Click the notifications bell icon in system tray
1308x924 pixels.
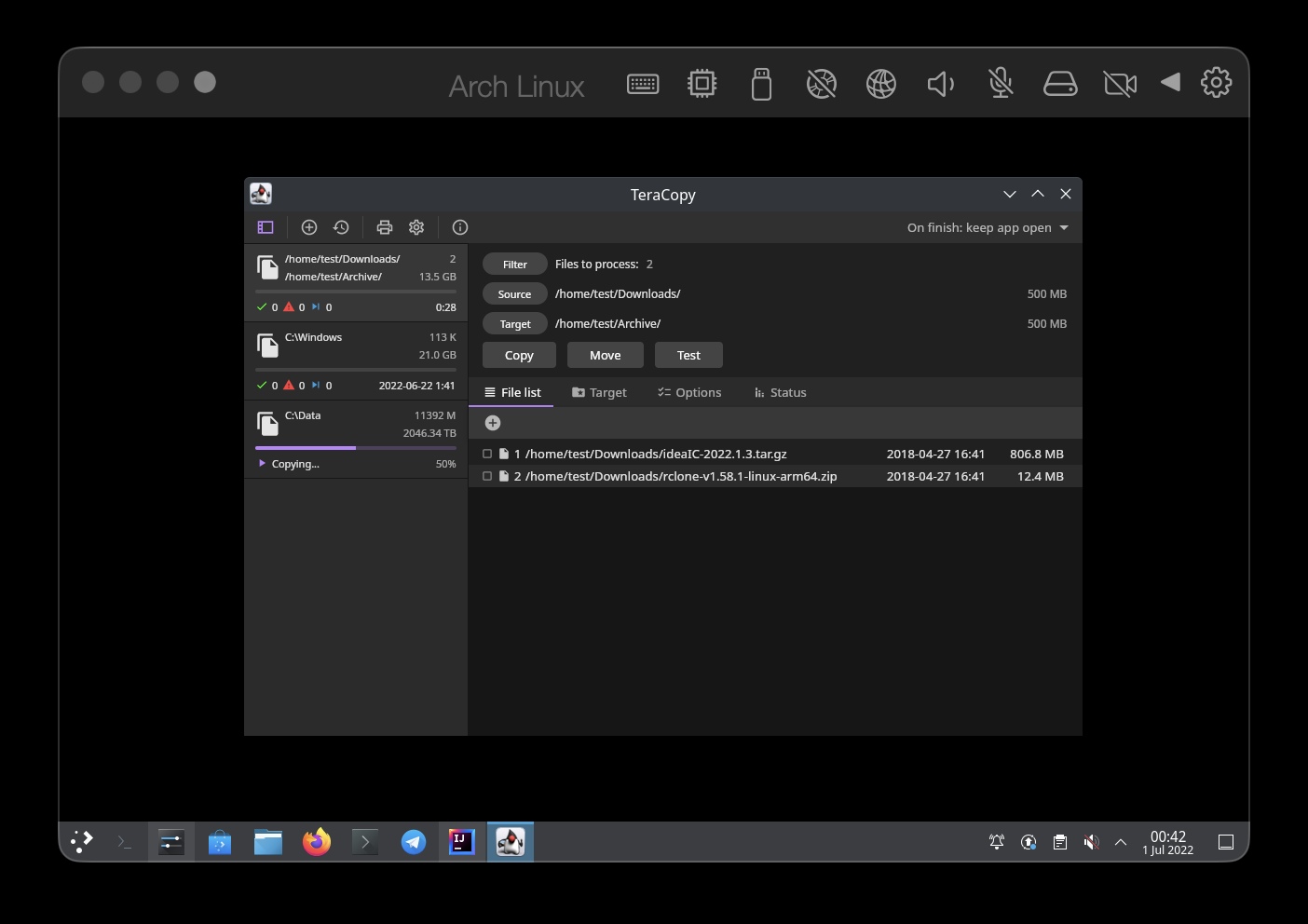(x=997, y=842)
